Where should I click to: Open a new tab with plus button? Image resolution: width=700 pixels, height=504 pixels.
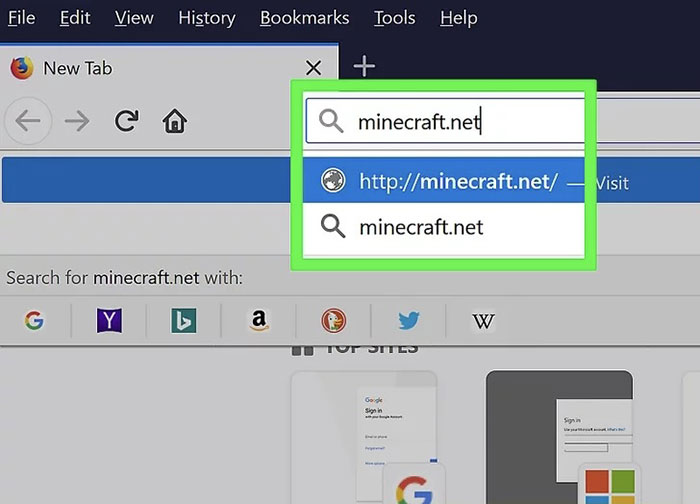tap(364, 67)
